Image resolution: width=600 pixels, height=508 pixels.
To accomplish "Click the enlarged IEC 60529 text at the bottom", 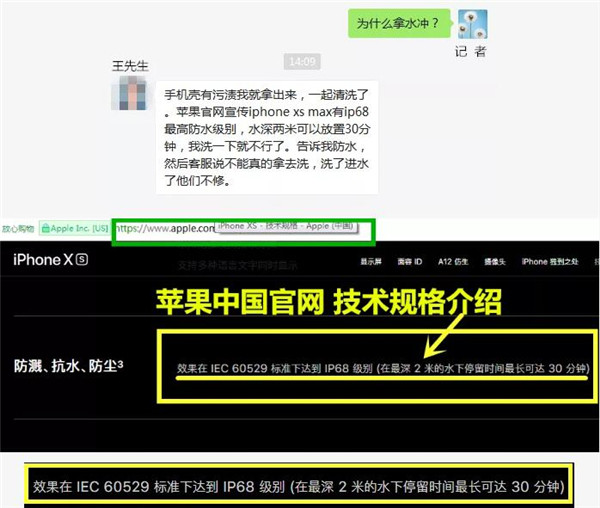I will [x=298, y=487].
